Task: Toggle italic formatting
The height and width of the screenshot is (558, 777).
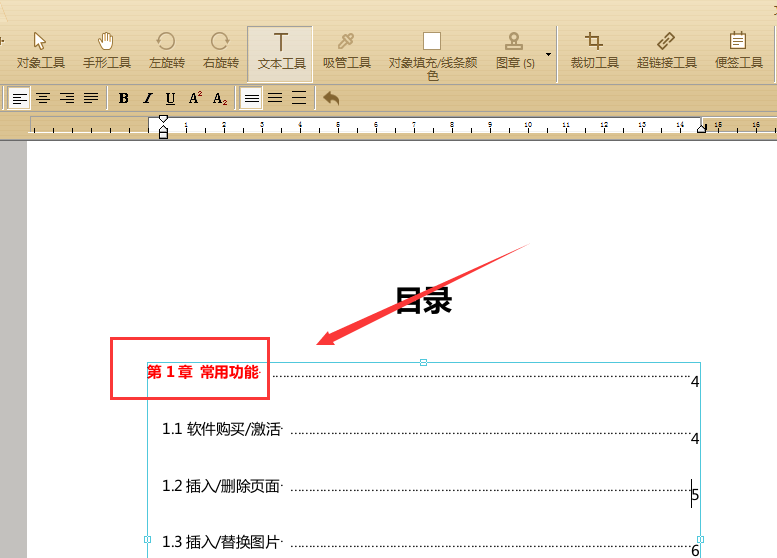Action: point(147,98)
